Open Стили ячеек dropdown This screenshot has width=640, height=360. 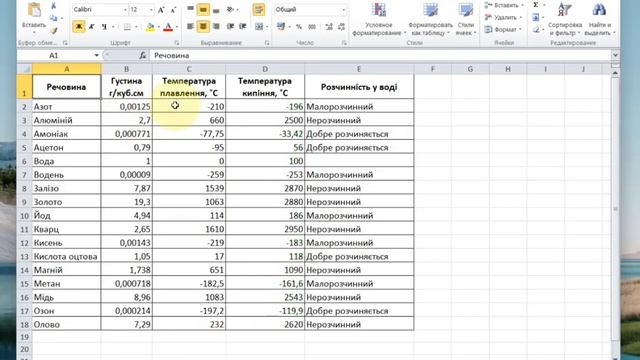point(465,19)
